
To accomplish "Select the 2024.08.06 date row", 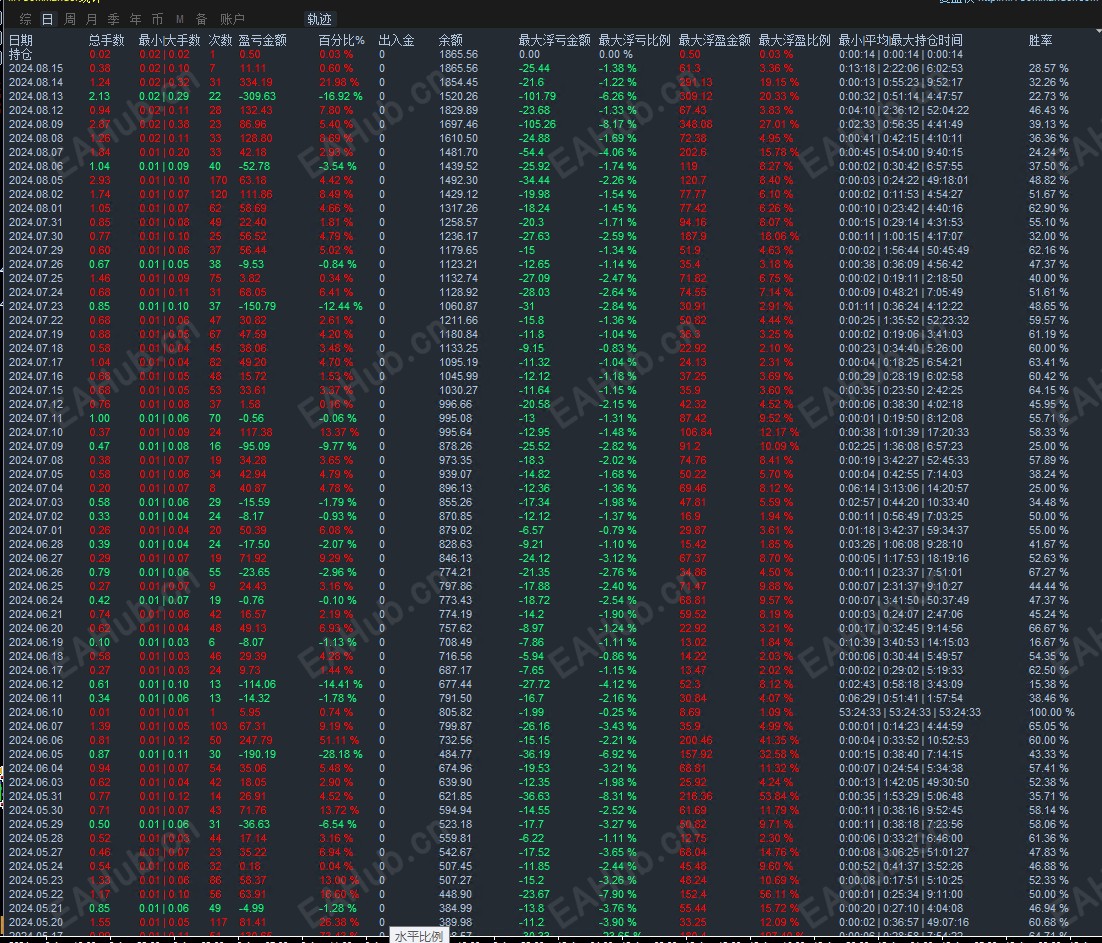I will pyautogui.click(x=36, y=167).
